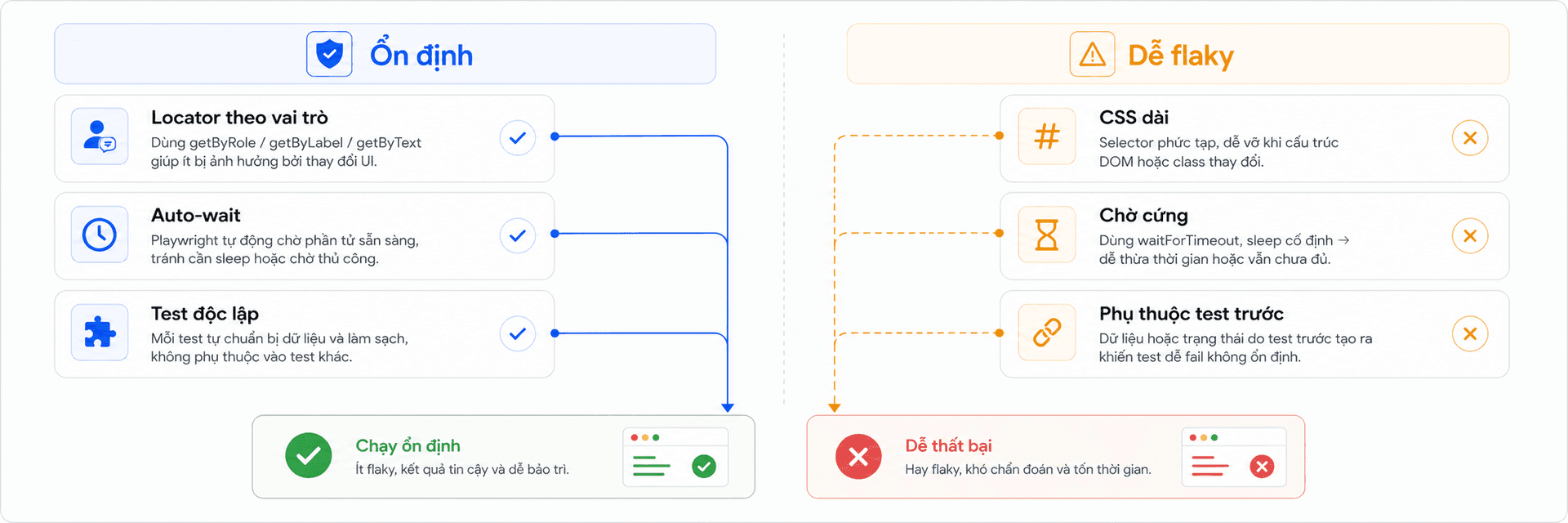This screenshot has width=1568, height=523.
Task: Click the large red X circle in Dễ thất bại
Action: pos(858,456)
